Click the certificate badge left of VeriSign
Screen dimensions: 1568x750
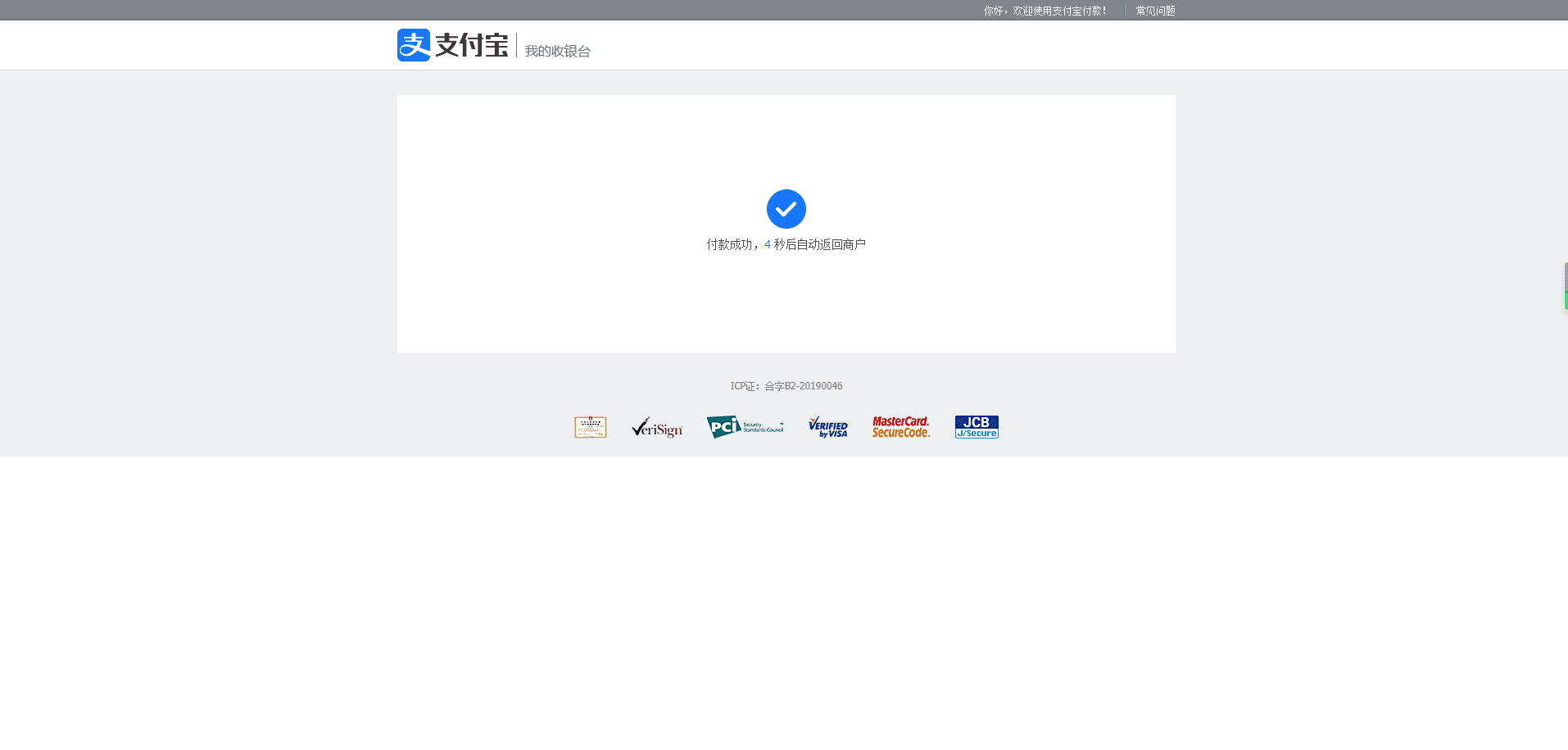pos(591,427)
